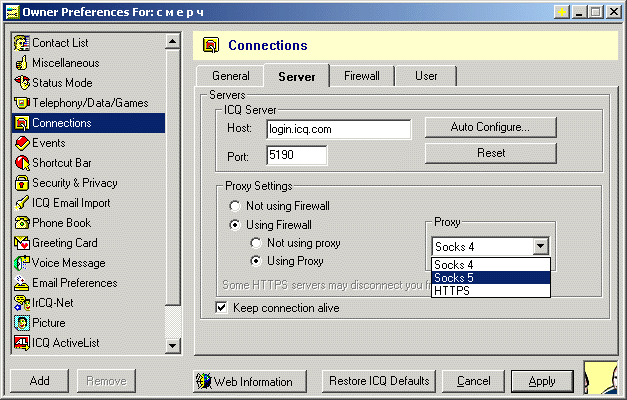
Task: Click the Events icon
Action: [22, 143]
